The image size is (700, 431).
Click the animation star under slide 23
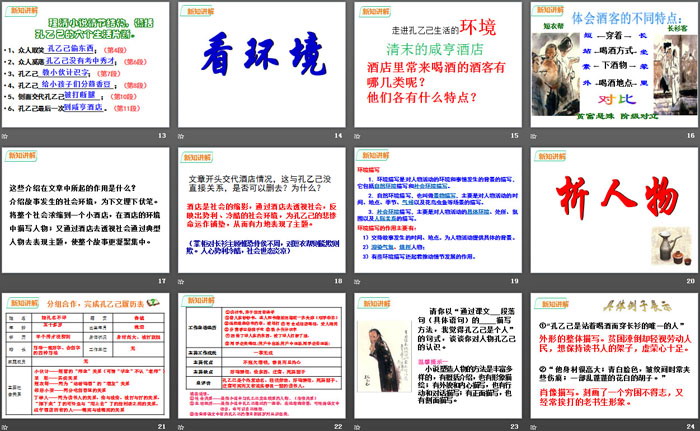[357, 427]
